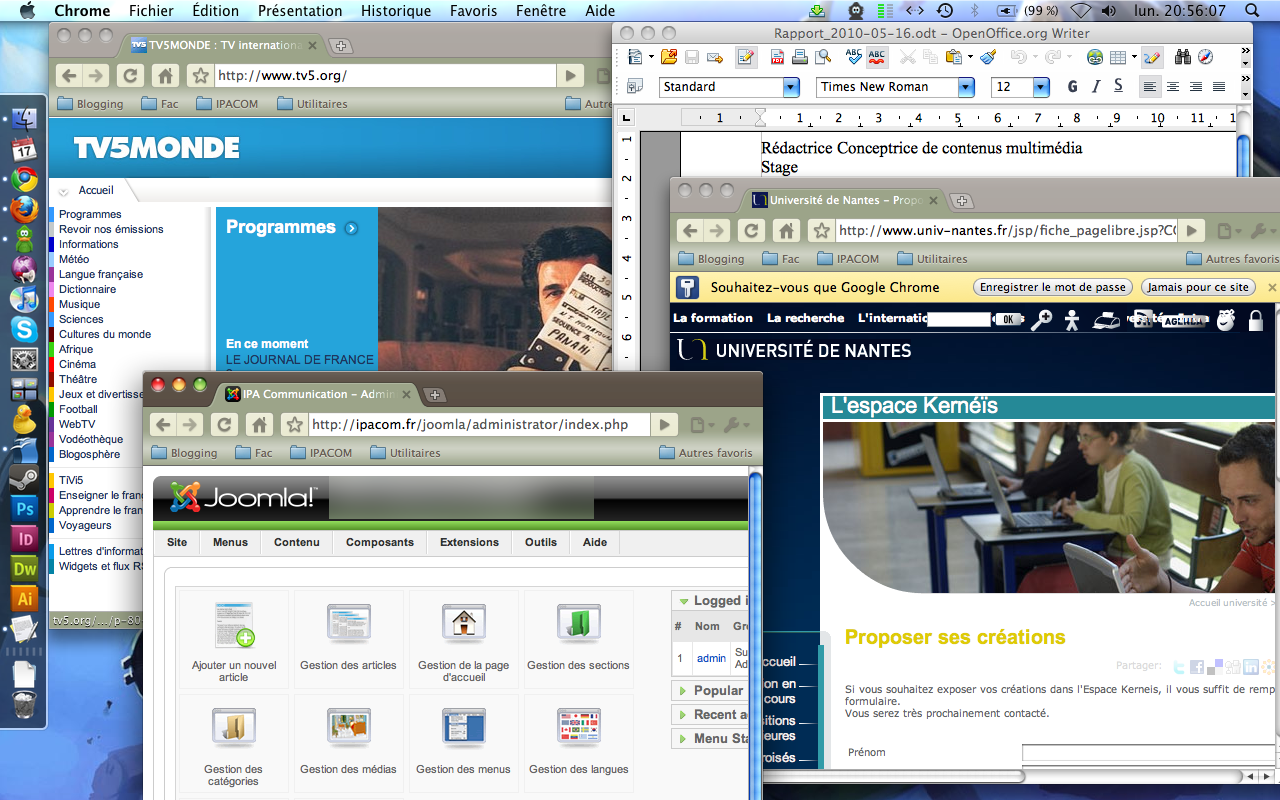Open Gestion de la page d'accueil icon
The height and width of the screenshot is (800, 1280).
[x=463, y=640]
